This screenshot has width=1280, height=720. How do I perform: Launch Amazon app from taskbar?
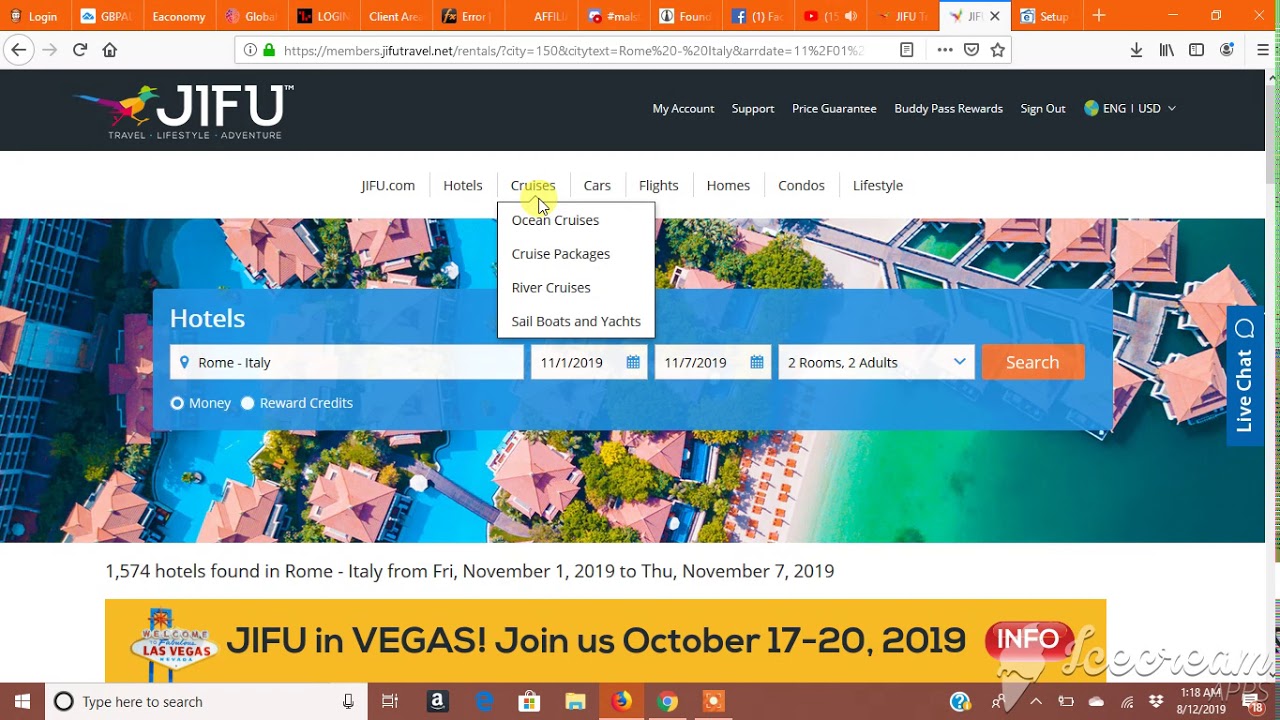tap(437, 701)
